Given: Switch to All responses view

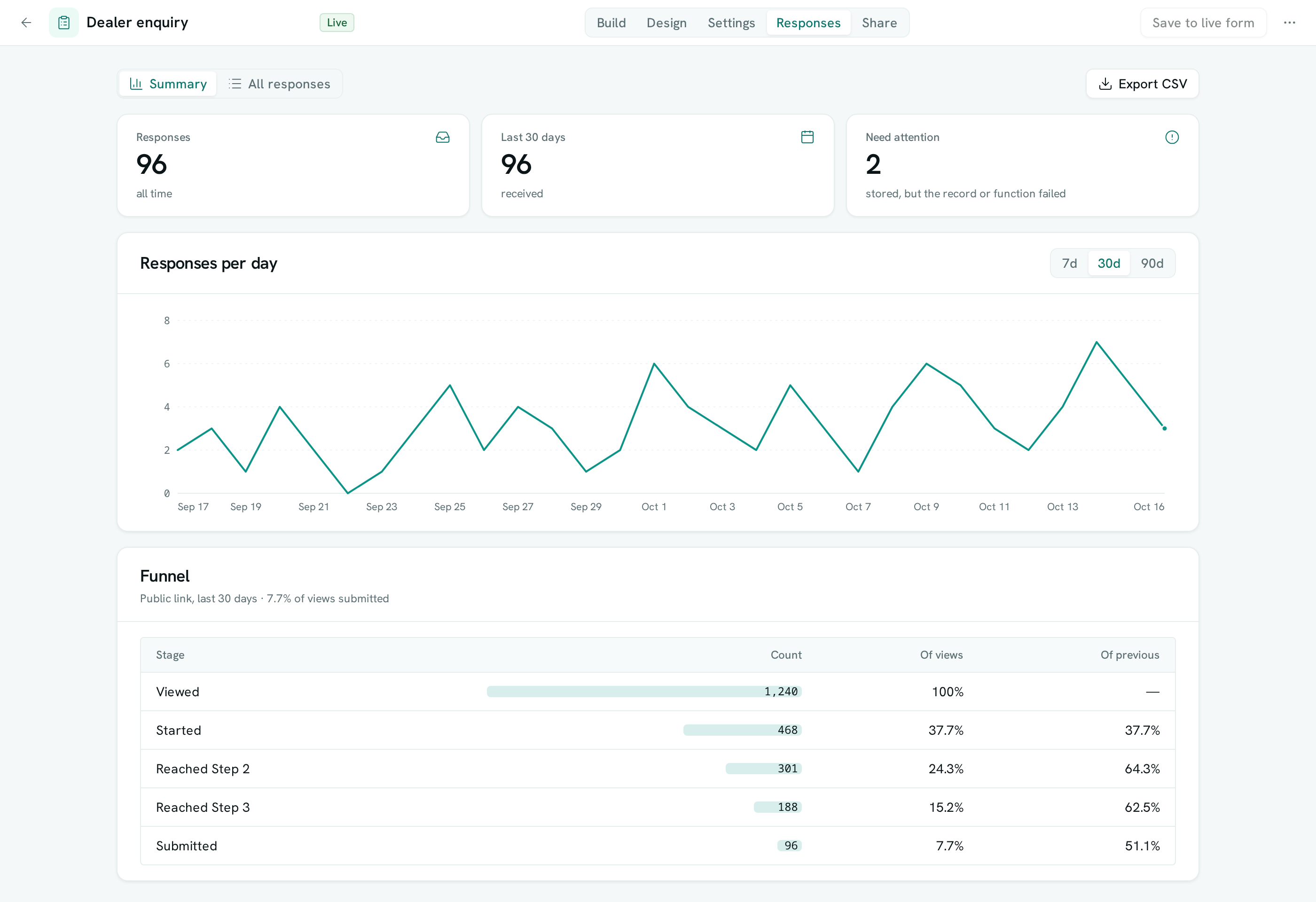Looking at the screenshot, I should (x=279, y=84).
